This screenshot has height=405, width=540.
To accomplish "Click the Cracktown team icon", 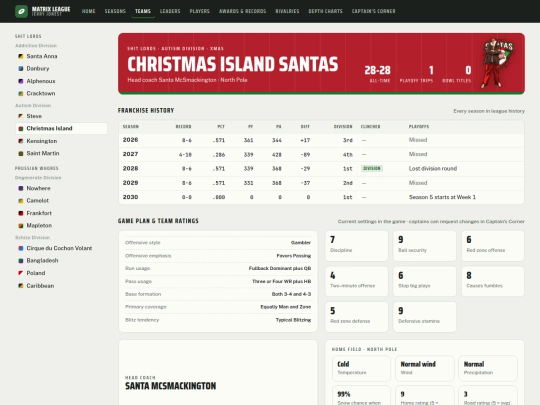I will (x=21, y=93).
